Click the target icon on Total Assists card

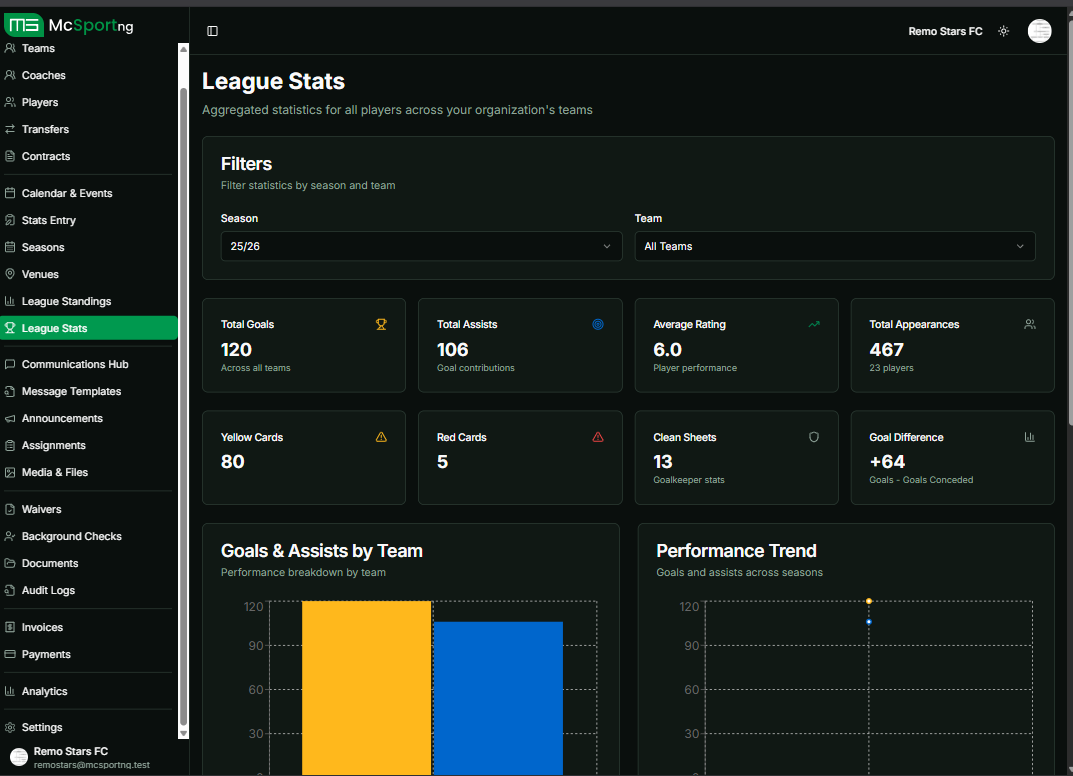(x=597, y=324)
